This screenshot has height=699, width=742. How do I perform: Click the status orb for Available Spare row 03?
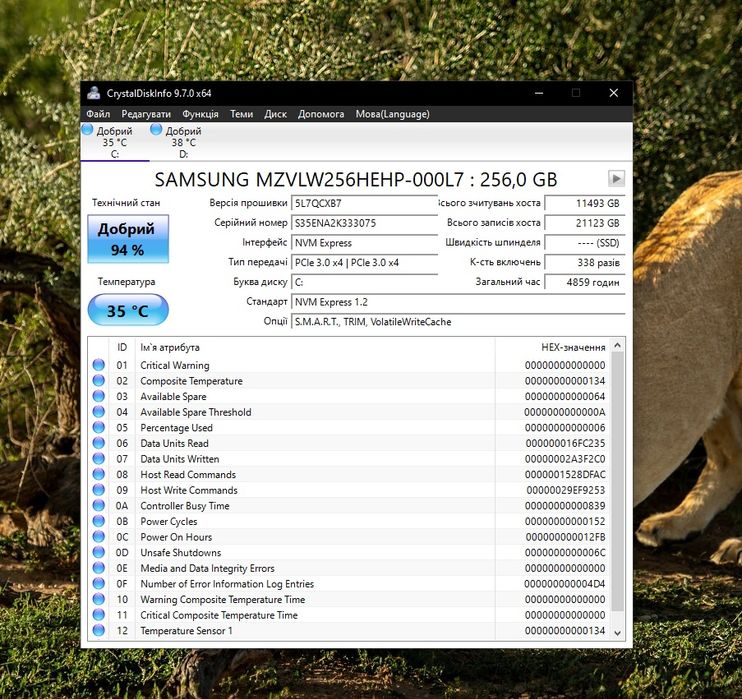click(x=98, y=396)
